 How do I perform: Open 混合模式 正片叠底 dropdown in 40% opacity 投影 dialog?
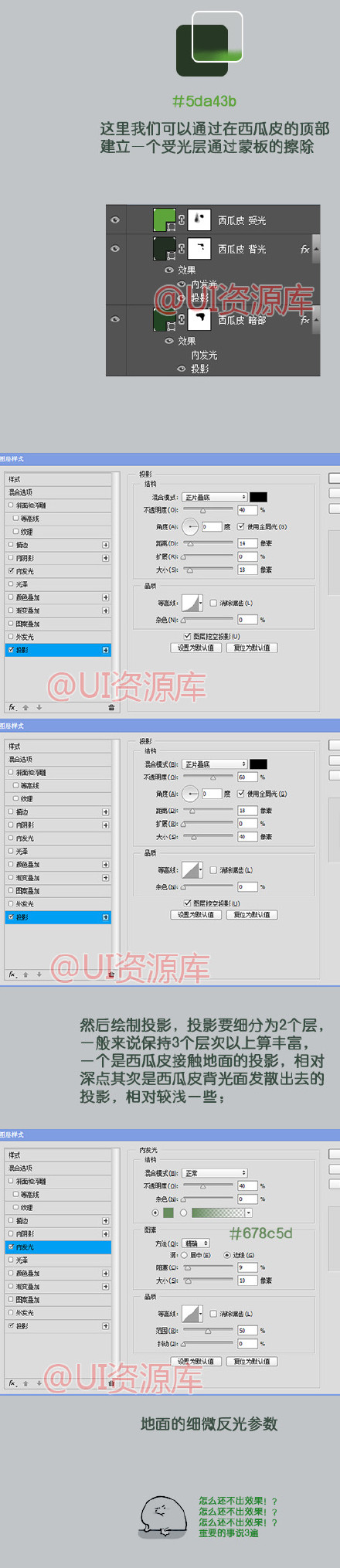tap(215, 497)
